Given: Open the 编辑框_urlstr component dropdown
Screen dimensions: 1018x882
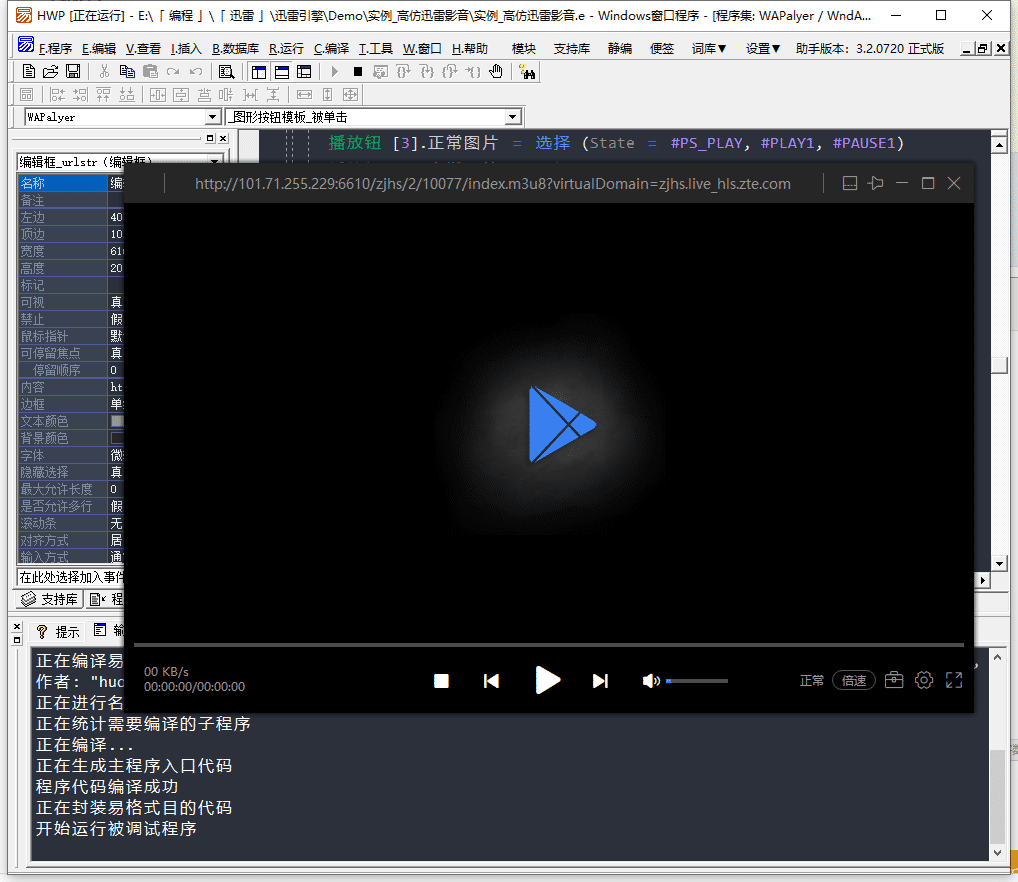Looking at the screenshot, I should click(215, 161).
